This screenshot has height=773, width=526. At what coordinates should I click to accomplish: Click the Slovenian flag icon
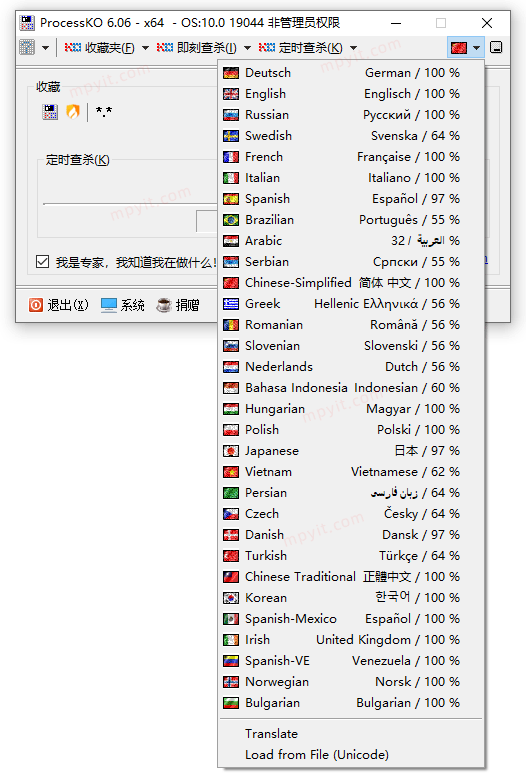[231, 346]
